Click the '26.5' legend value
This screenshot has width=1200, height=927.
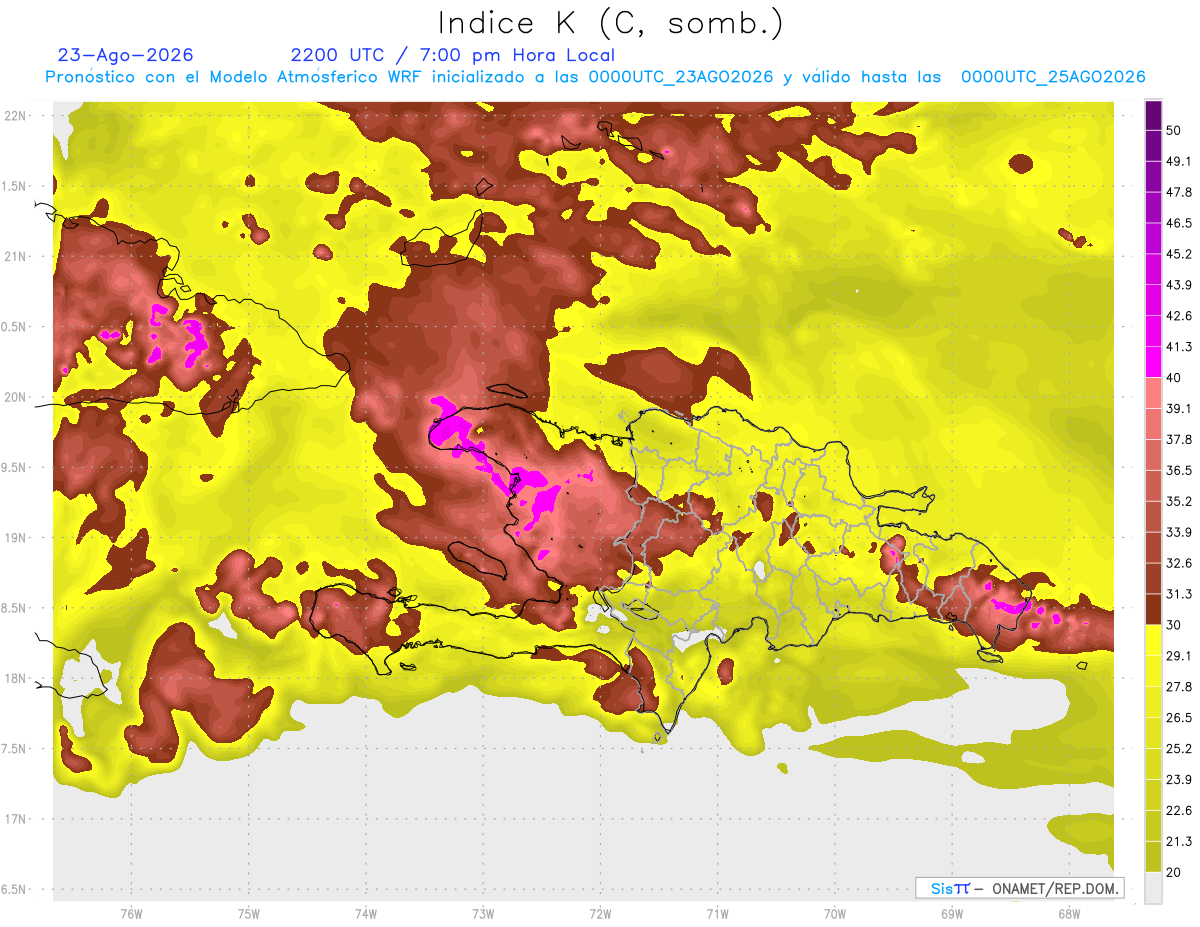pos(1179,718)
